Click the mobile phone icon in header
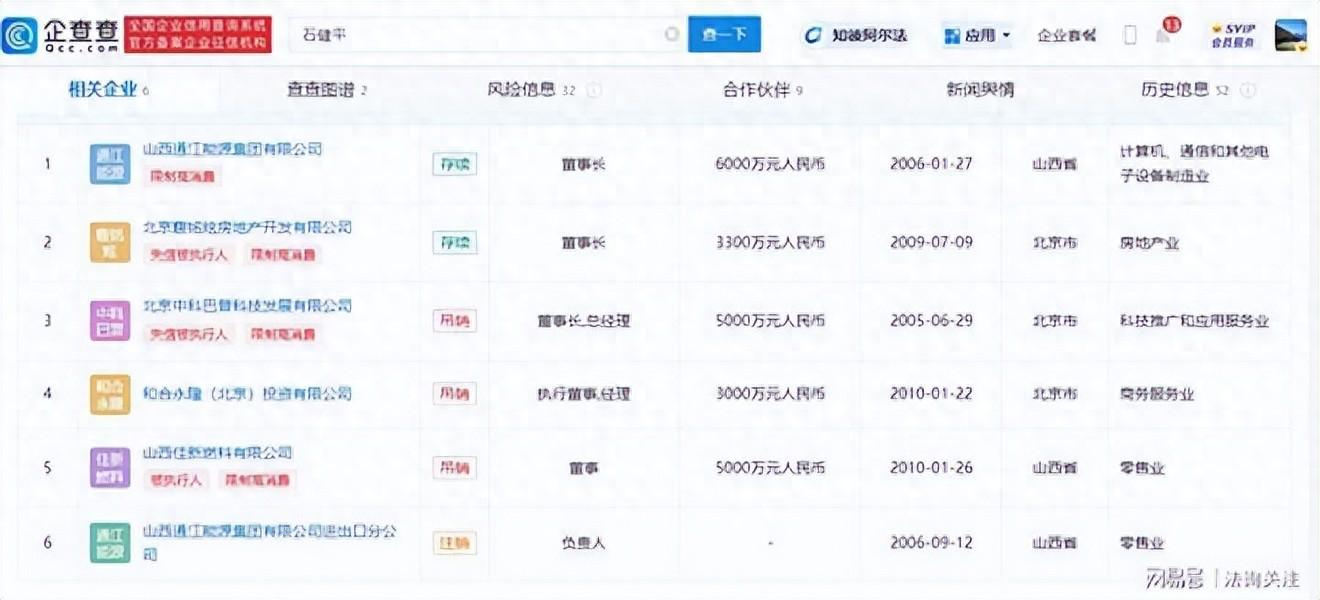This screenshot has height=600, width=1320. [x=1130, y=35]
